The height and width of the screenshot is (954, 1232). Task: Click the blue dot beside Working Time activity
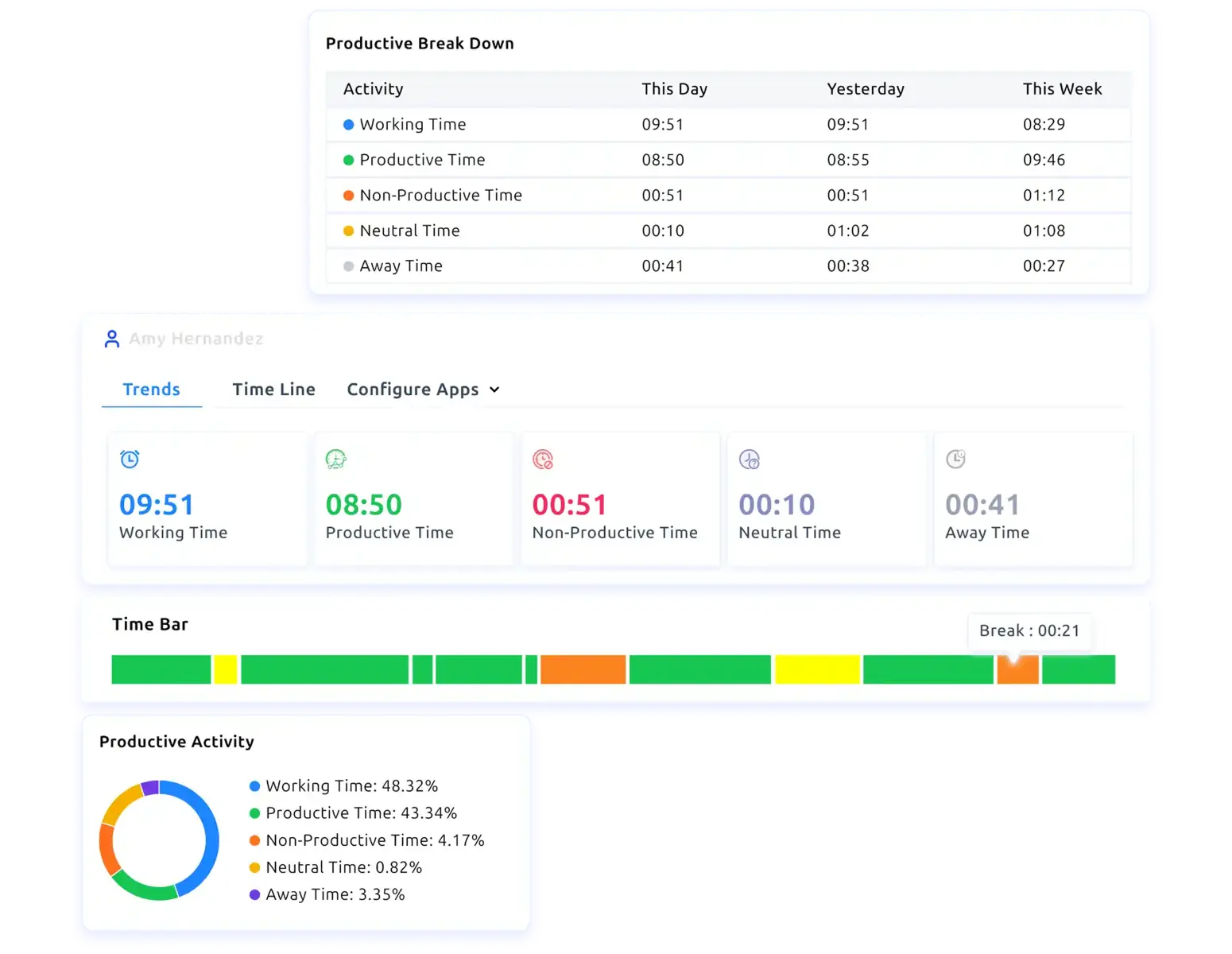[x=347, y=124]
